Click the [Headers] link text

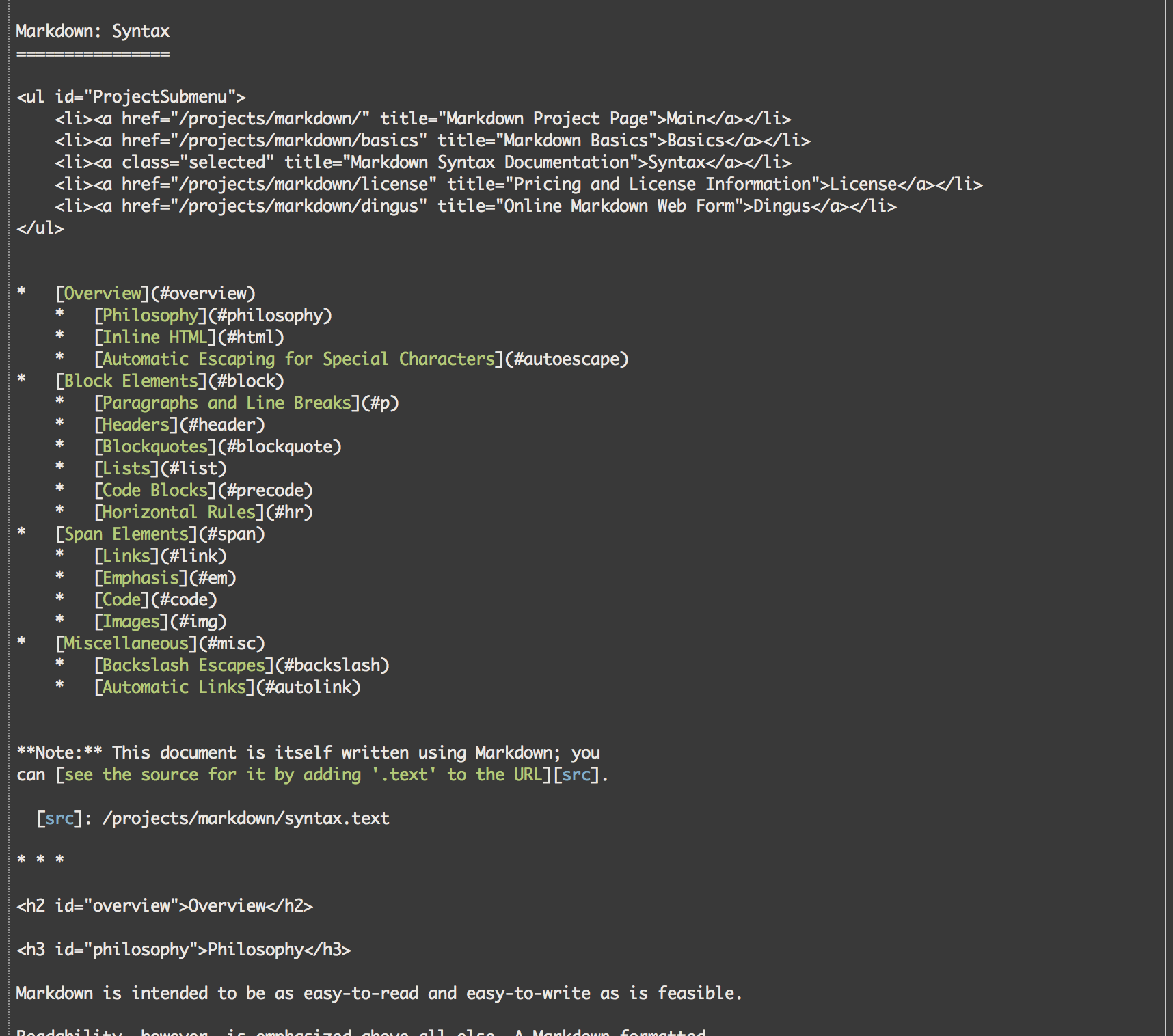pos(135,425)
